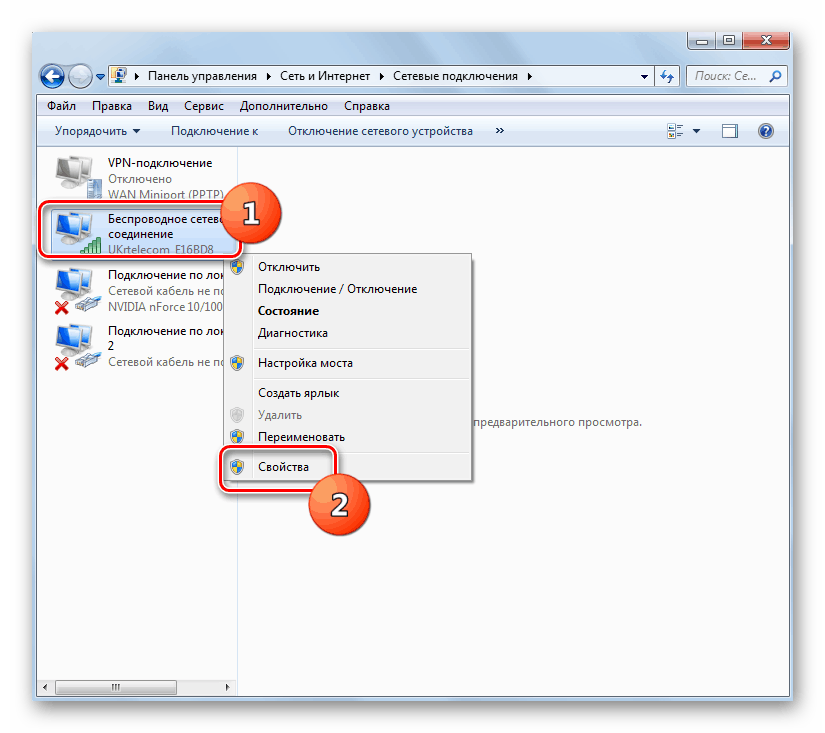Click the back navigation arrow
Image resolution: width=825 pixels, height=733 pixels.
51,76
